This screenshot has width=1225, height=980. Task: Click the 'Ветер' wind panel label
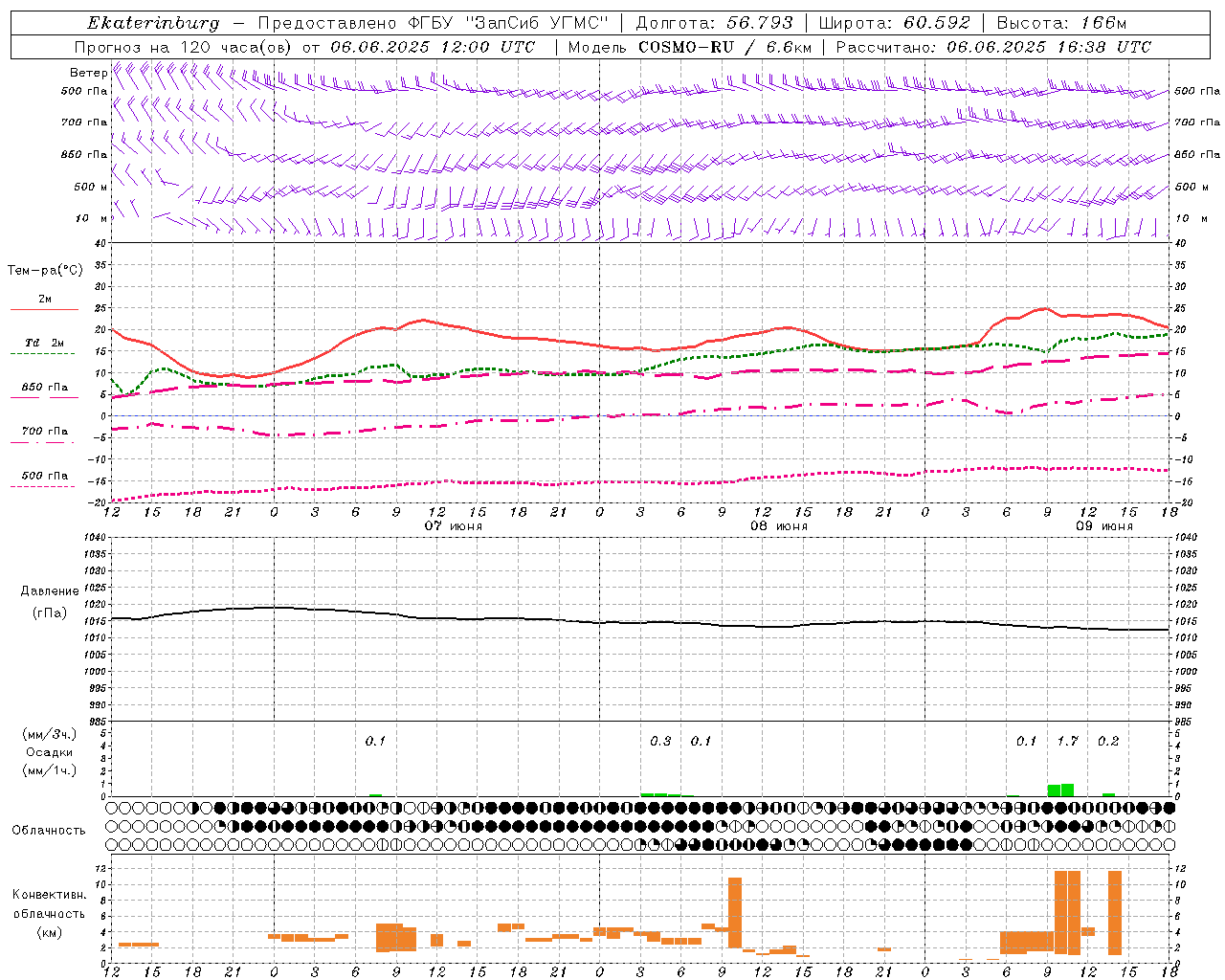tap(88, 73)
